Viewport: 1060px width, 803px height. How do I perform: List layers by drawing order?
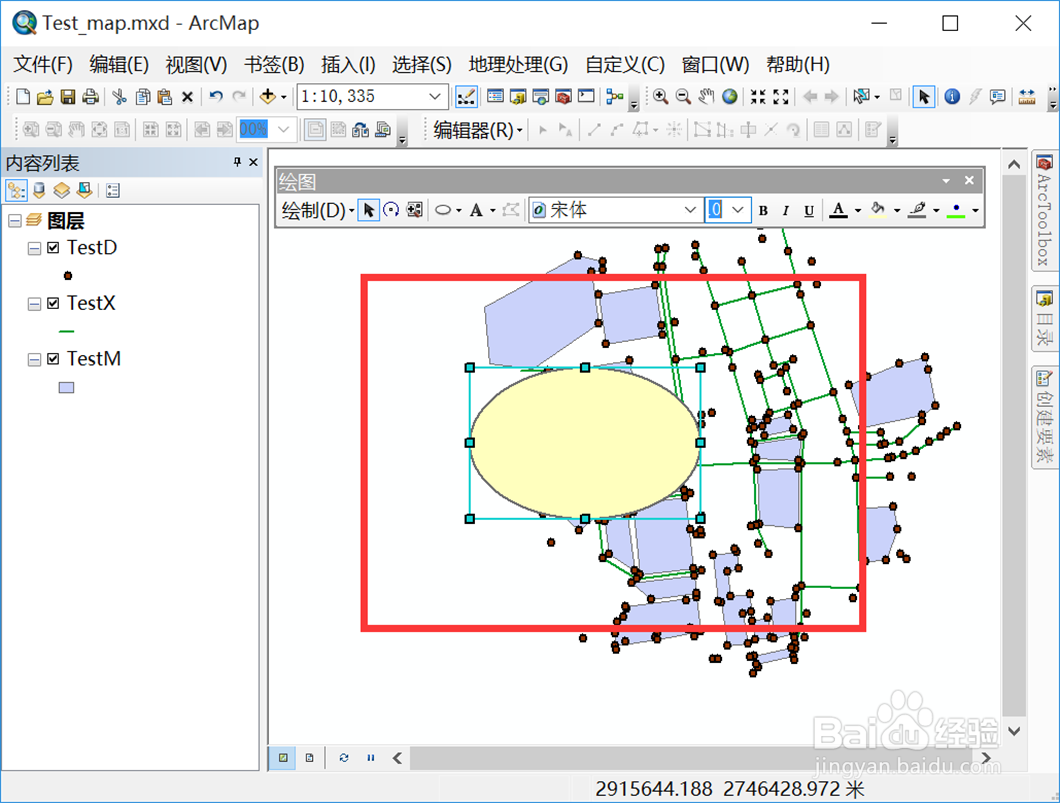pos(16,191)
